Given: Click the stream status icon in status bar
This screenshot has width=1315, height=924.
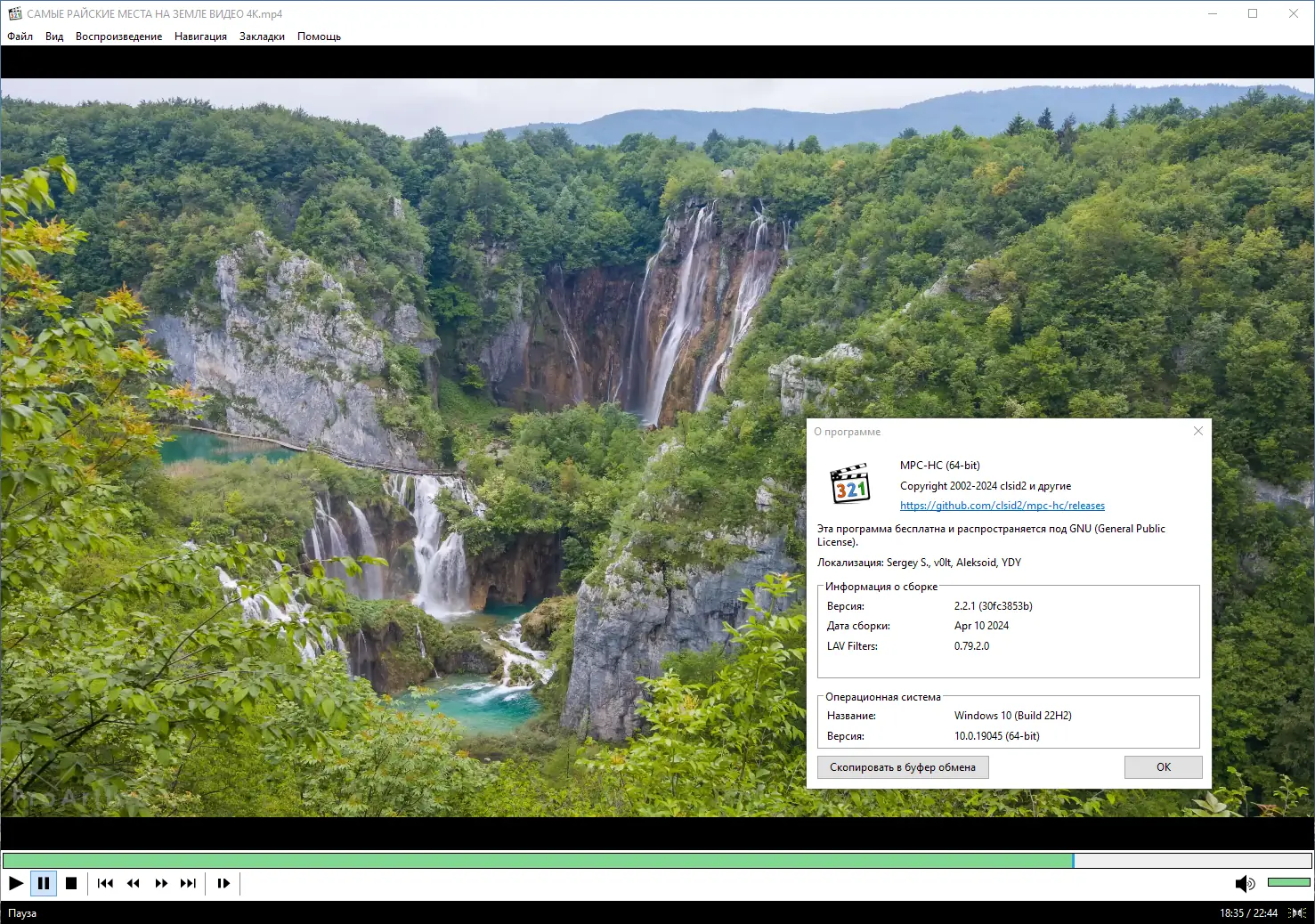Looking at the screenshot, I should tap(1298, 912).
